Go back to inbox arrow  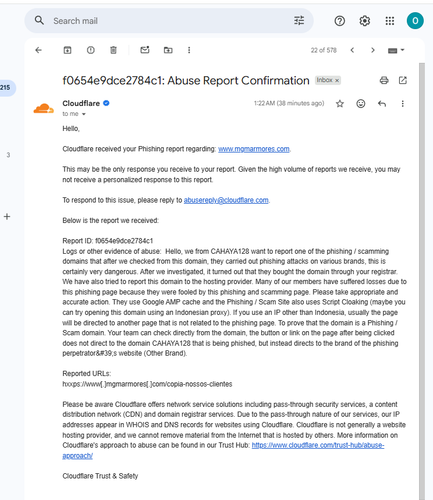(39, 50)
